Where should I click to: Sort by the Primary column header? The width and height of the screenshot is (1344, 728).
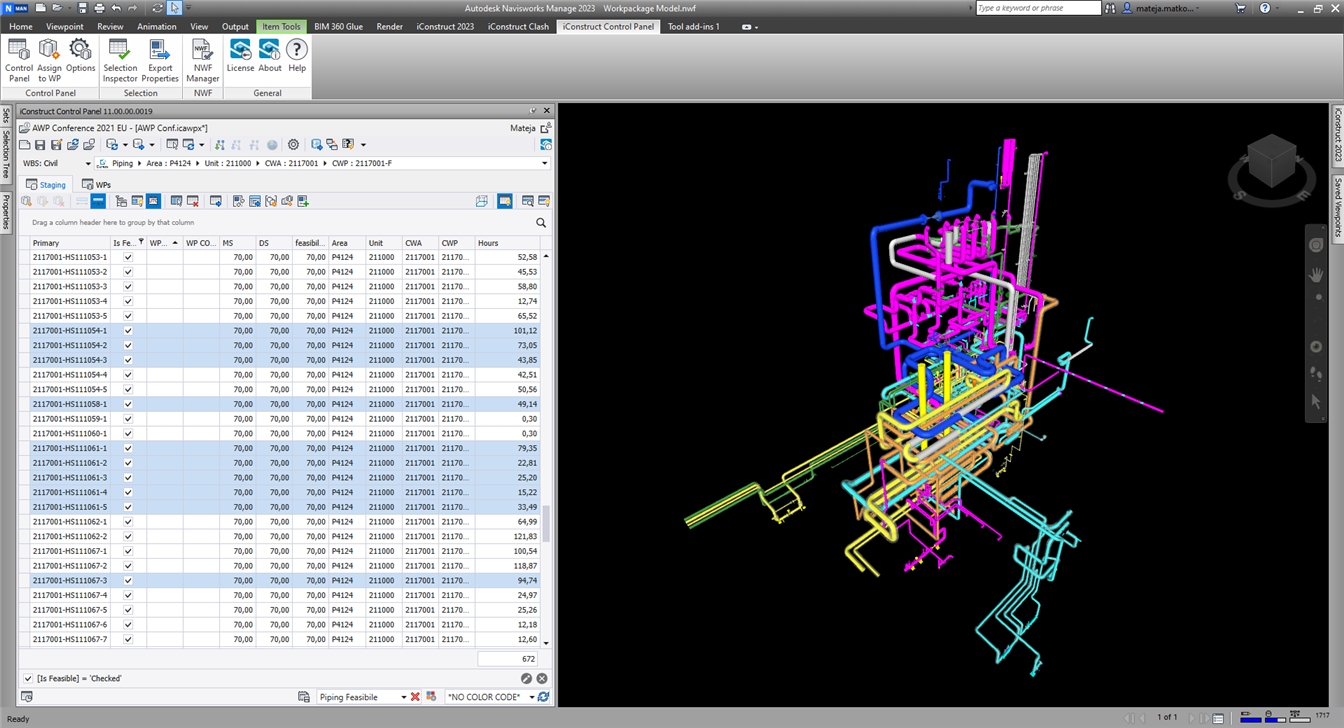pos(69,243)
